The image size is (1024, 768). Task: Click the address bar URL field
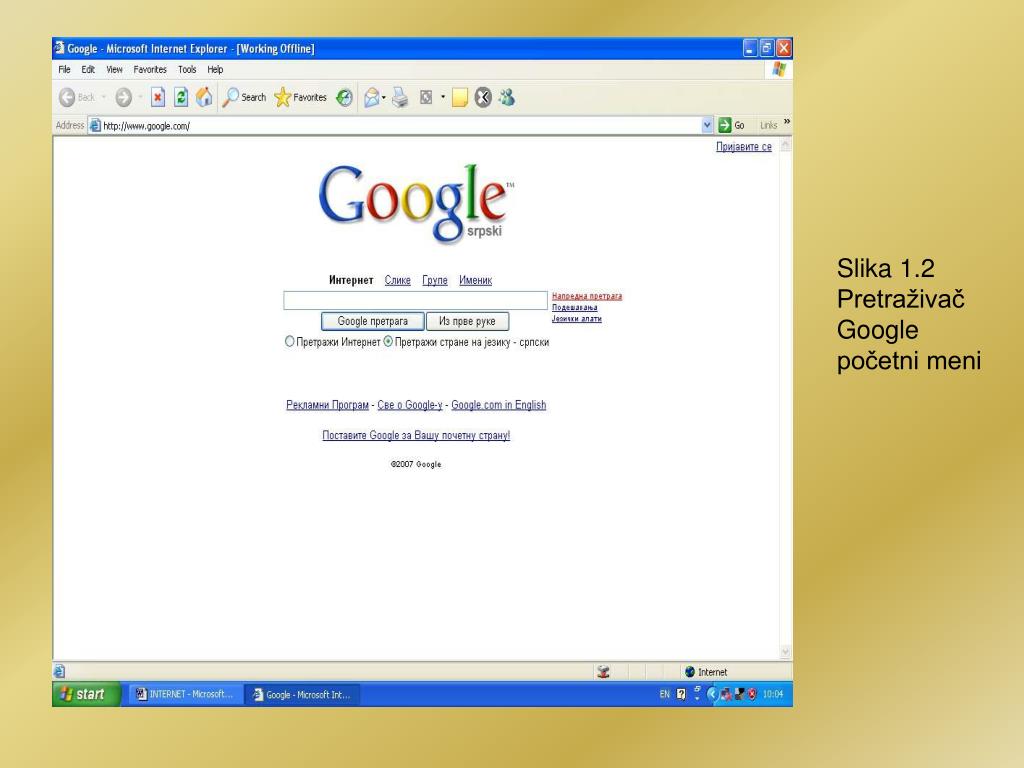click(401, 125)
